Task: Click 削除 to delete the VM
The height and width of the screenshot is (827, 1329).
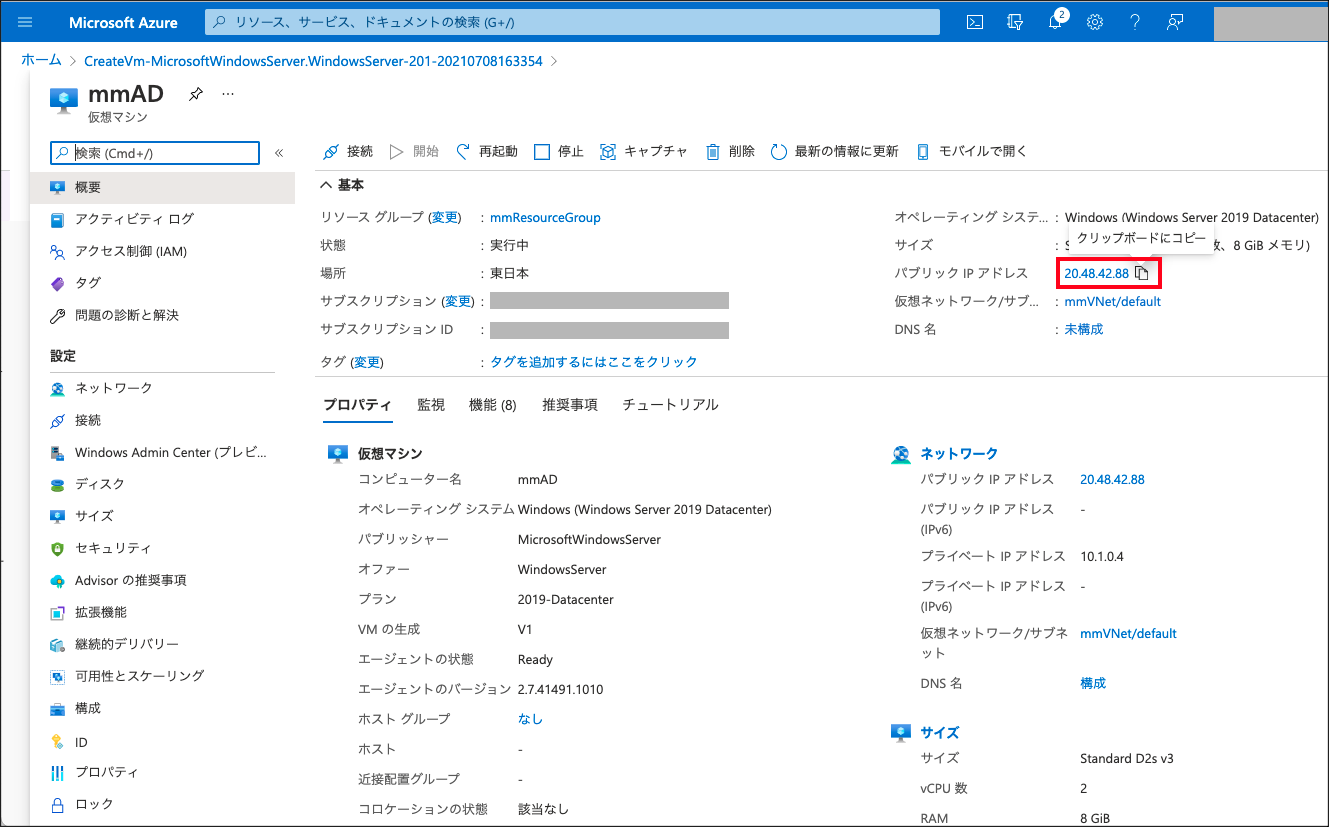Action: pos(730,151)
